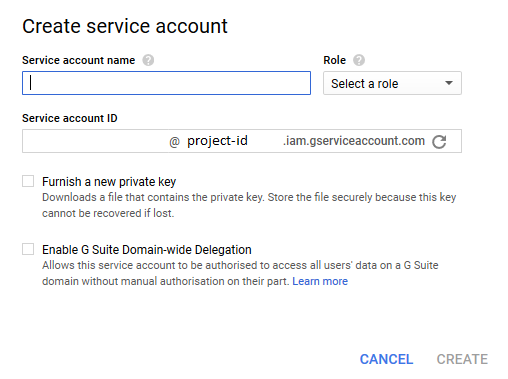Click the Service account name label

point(79,60)
